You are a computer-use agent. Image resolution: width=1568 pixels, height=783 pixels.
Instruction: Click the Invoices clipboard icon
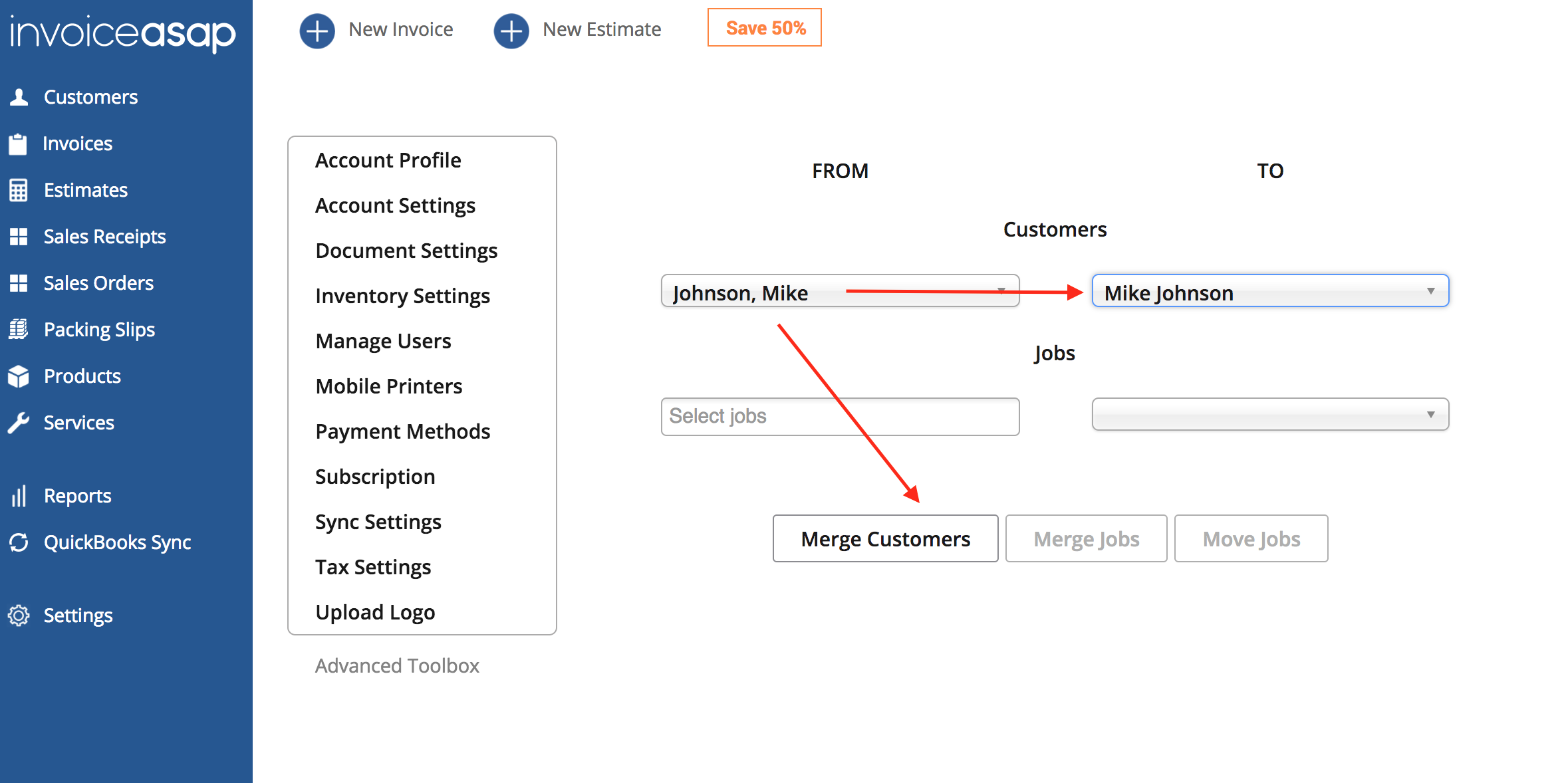tap(18, 144)
